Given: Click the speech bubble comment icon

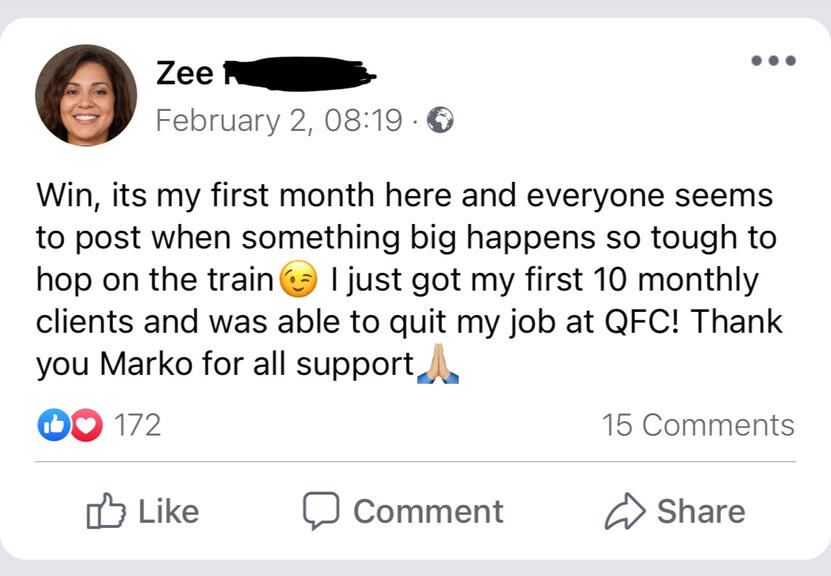Looking at the screenshot, I should 321,512.
